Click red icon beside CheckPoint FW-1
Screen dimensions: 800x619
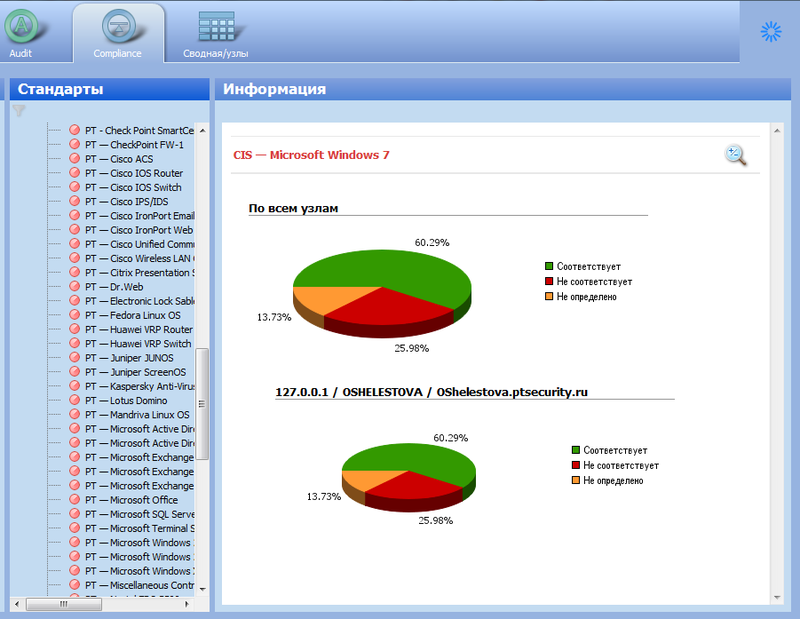coord(74,144)
